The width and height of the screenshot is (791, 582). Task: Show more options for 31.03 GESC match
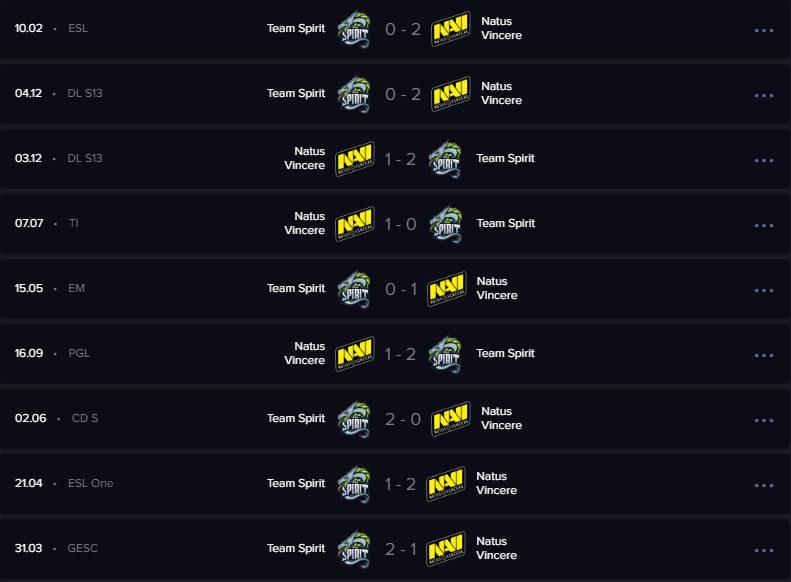pos(764,550)
